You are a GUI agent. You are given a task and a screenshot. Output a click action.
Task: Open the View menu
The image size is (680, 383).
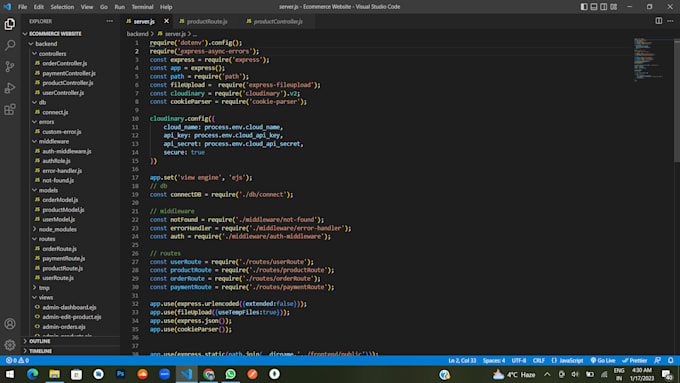coord(87,7)
